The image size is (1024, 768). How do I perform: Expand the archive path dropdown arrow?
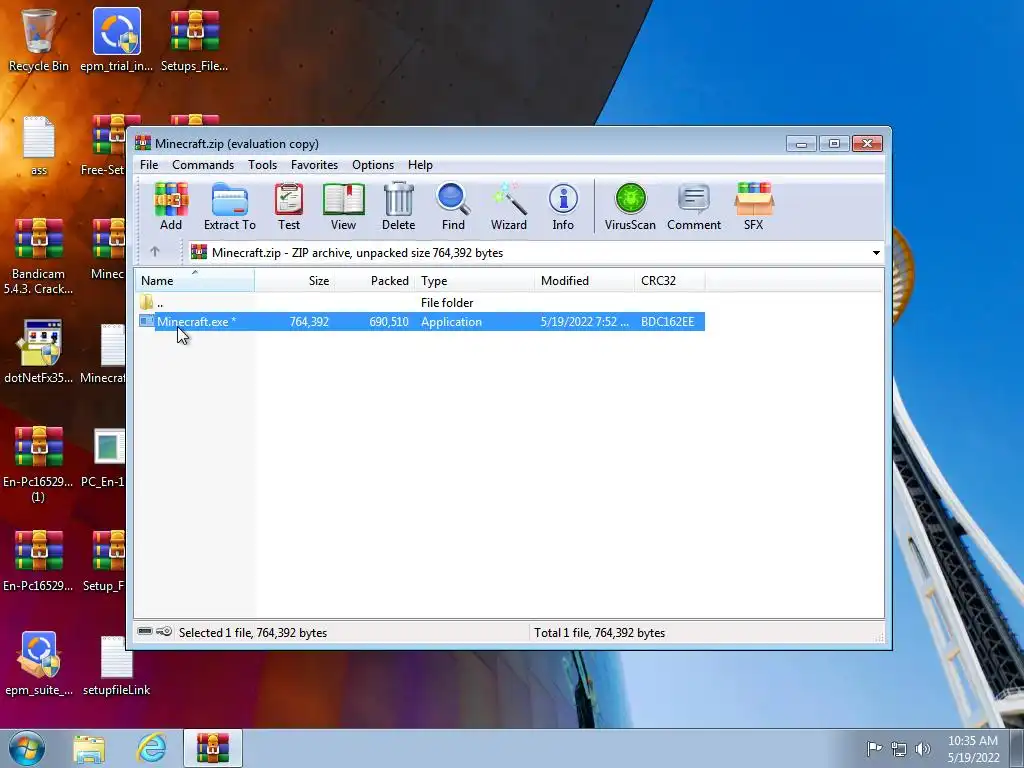coord(876,253)
